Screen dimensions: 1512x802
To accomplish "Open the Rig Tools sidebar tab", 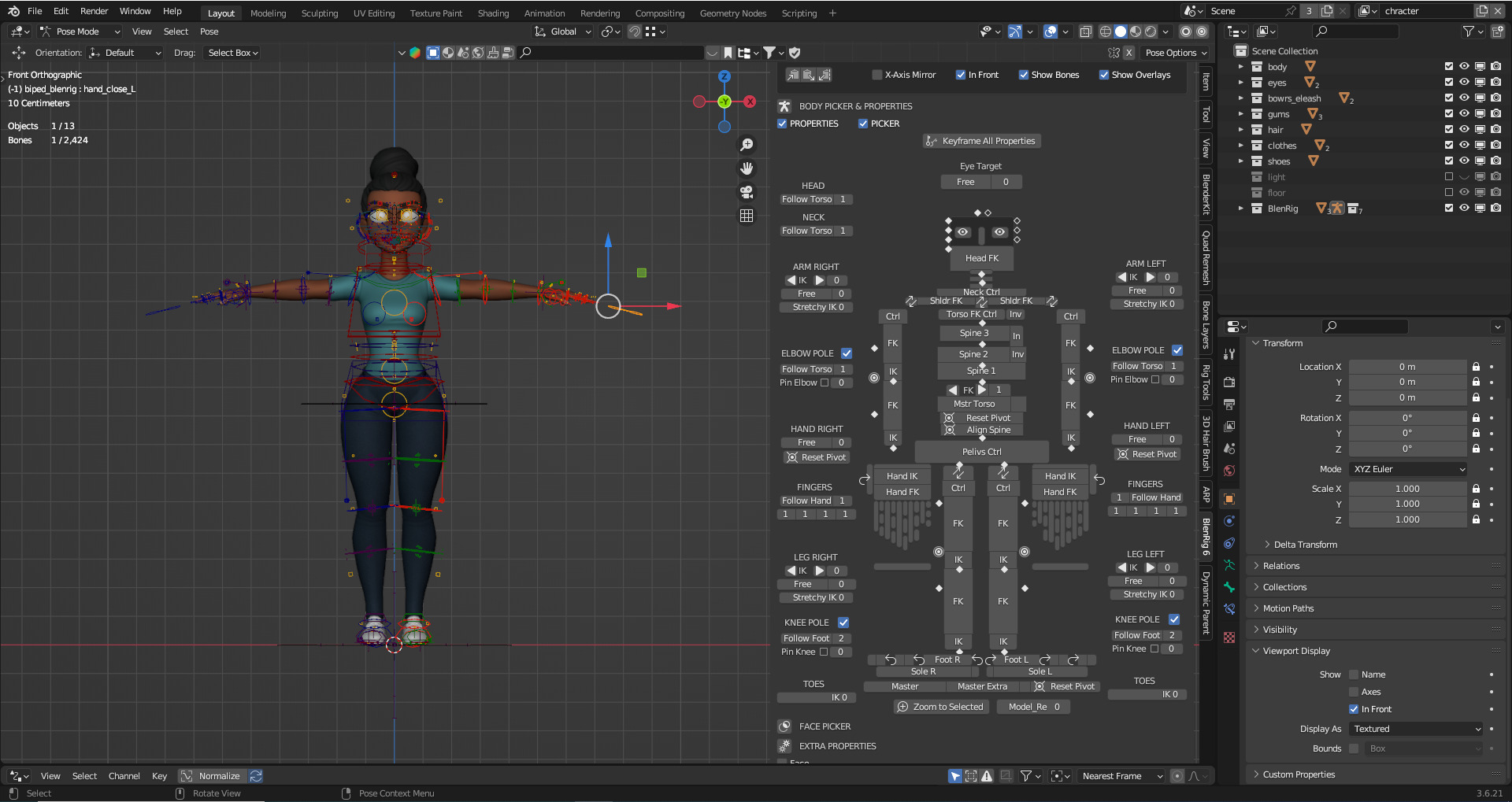I will tap(1206, 383).
